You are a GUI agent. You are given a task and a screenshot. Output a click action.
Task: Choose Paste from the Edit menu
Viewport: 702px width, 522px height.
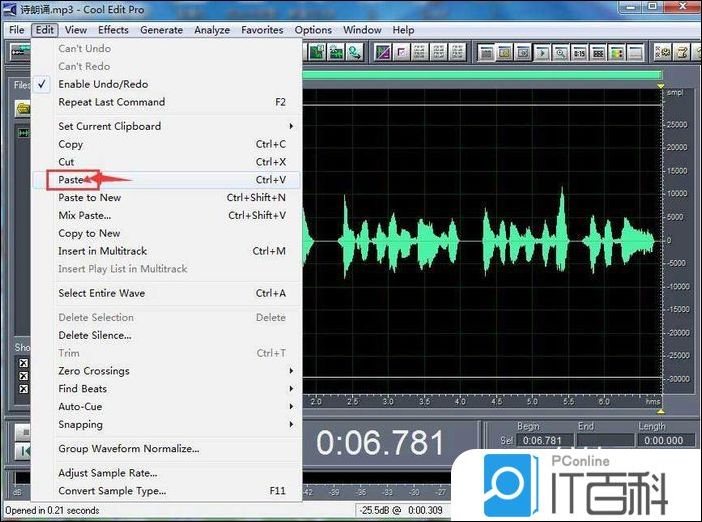tap(72, 180)
